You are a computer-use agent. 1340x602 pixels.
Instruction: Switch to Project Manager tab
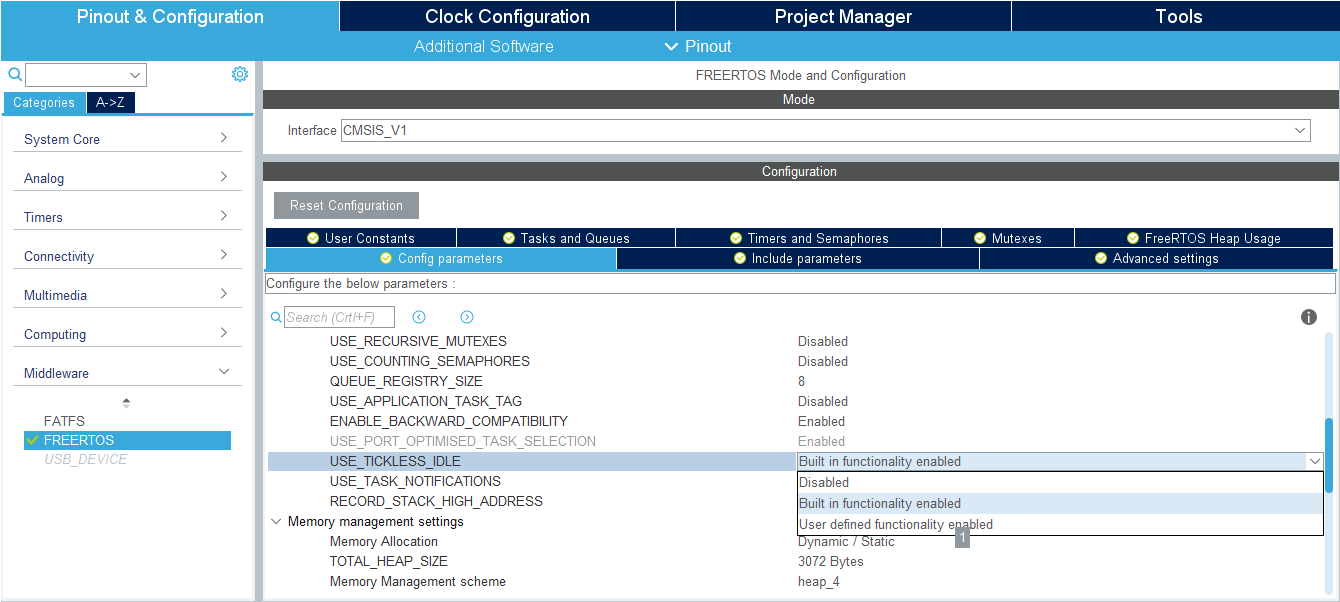(843, 16)
